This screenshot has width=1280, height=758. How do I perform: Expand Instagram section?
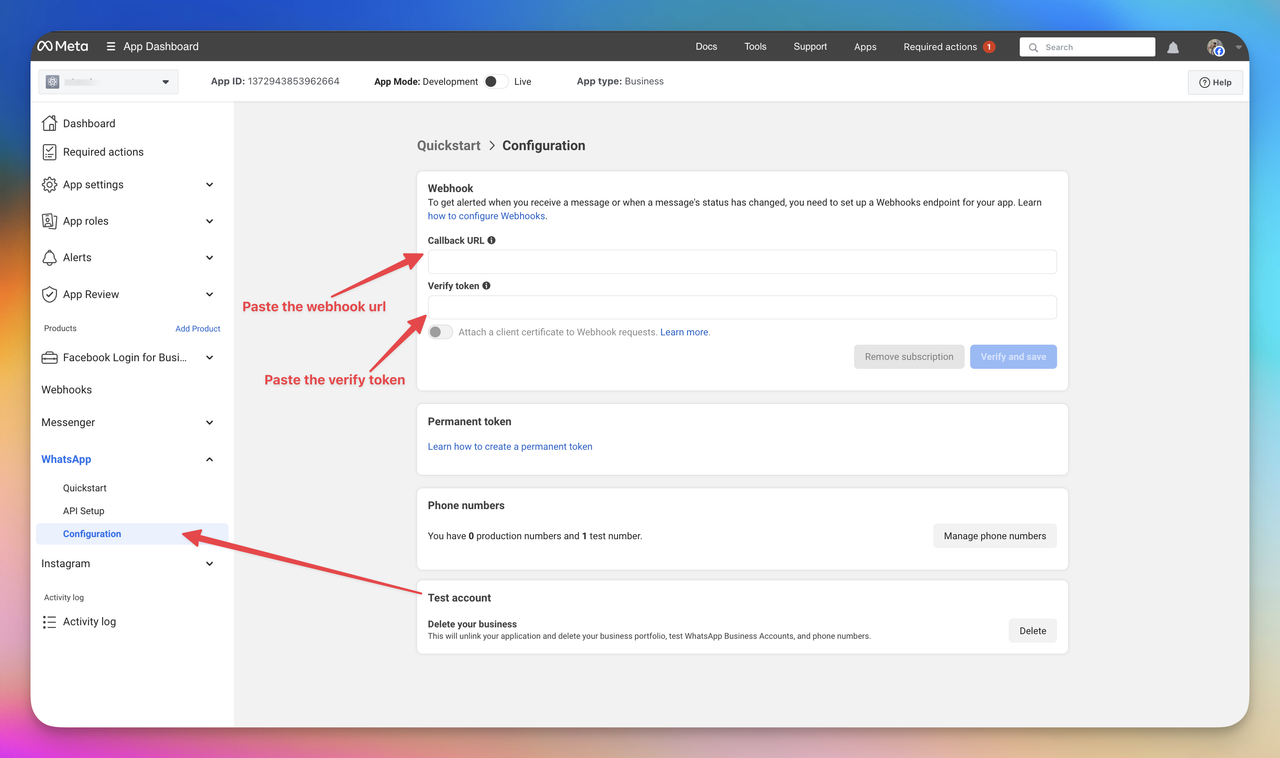tap(209, 564)
